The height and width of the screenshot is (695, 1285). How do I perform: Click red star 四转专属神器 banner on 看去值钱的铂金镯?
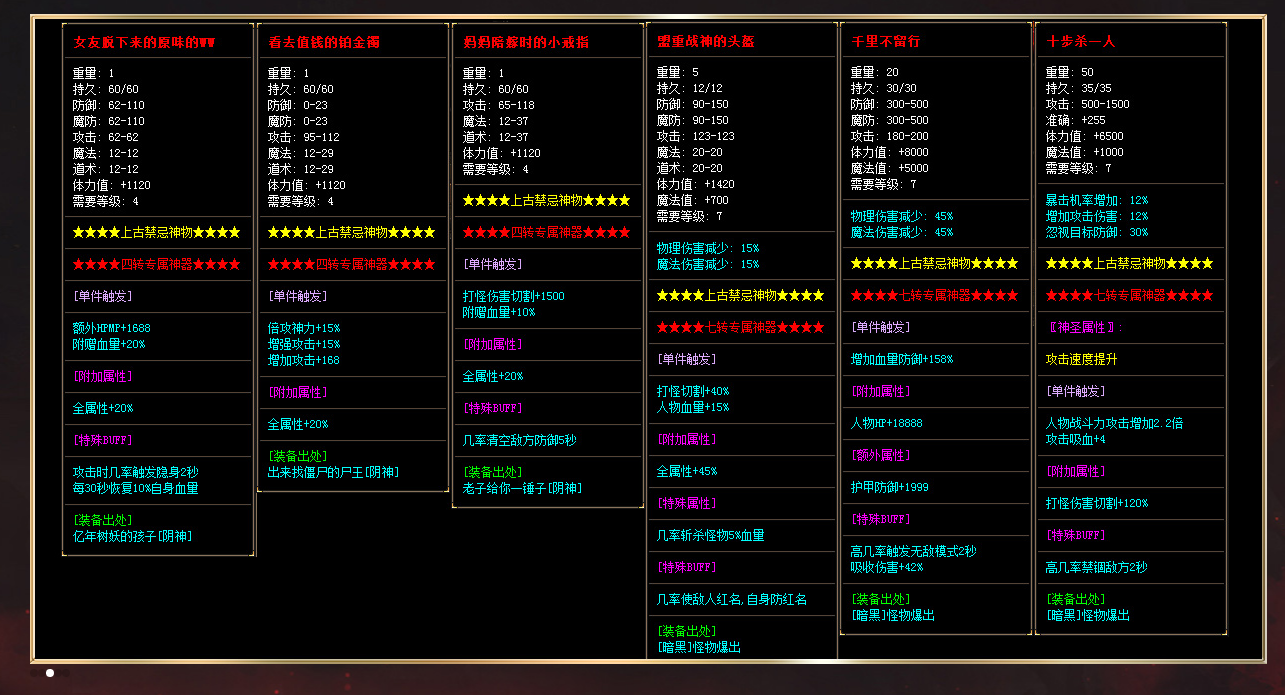tap(351, 264)
